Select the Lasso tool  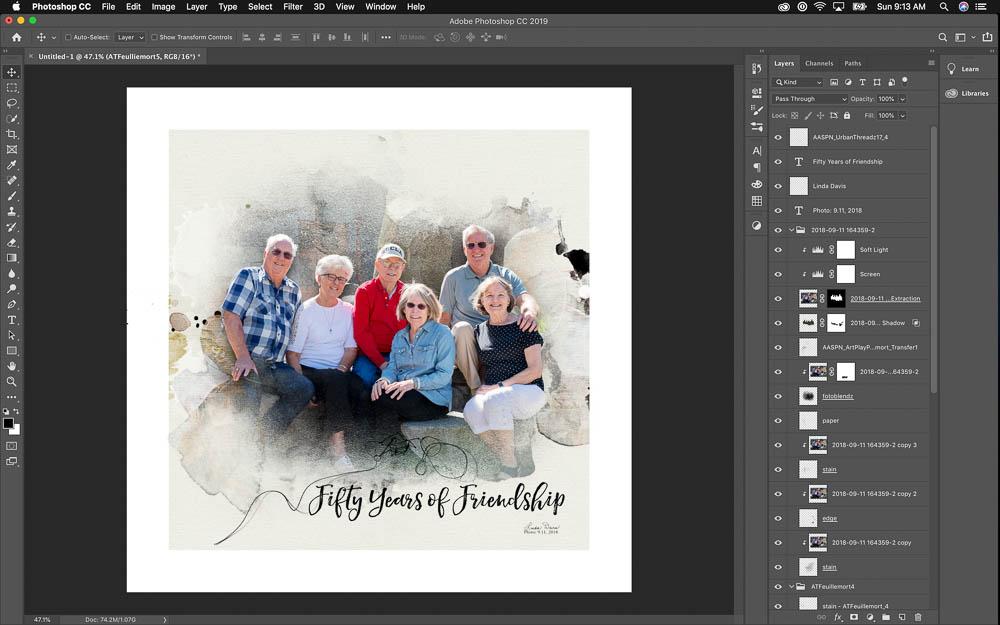point(11,103)
